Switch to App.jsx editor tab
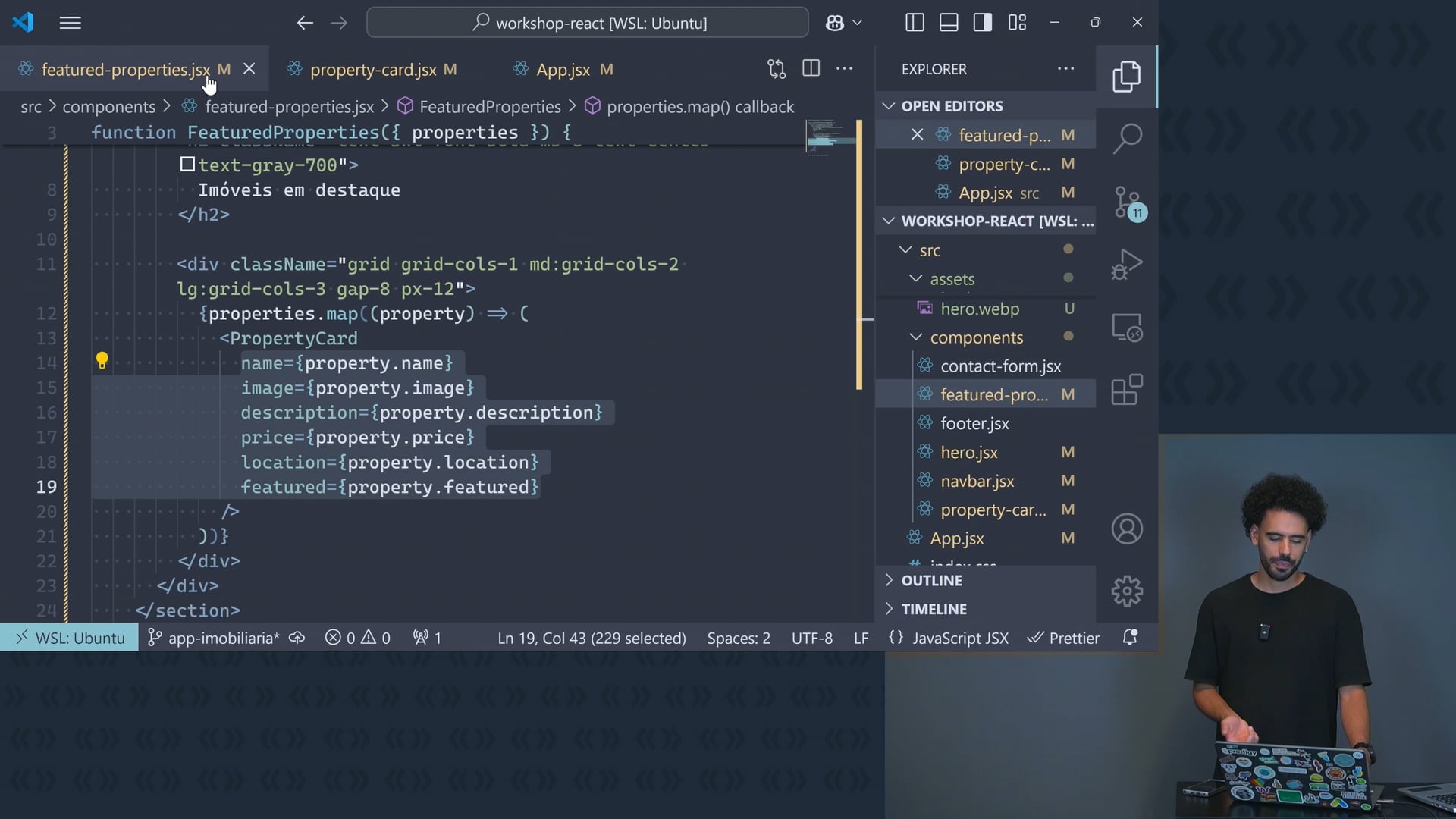This screenshot has height=819, width=1456. point(563,70)
